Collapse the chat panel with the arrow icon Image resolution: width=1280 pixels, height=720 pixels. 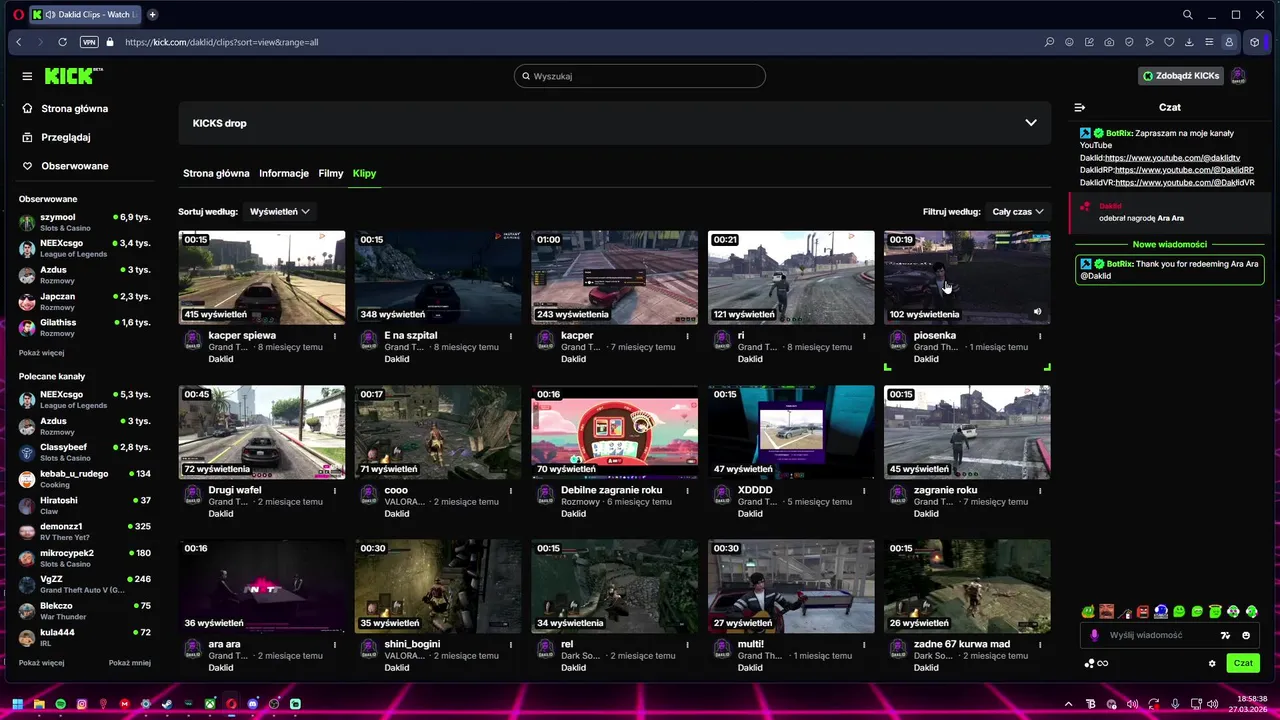click(1080, 107)
